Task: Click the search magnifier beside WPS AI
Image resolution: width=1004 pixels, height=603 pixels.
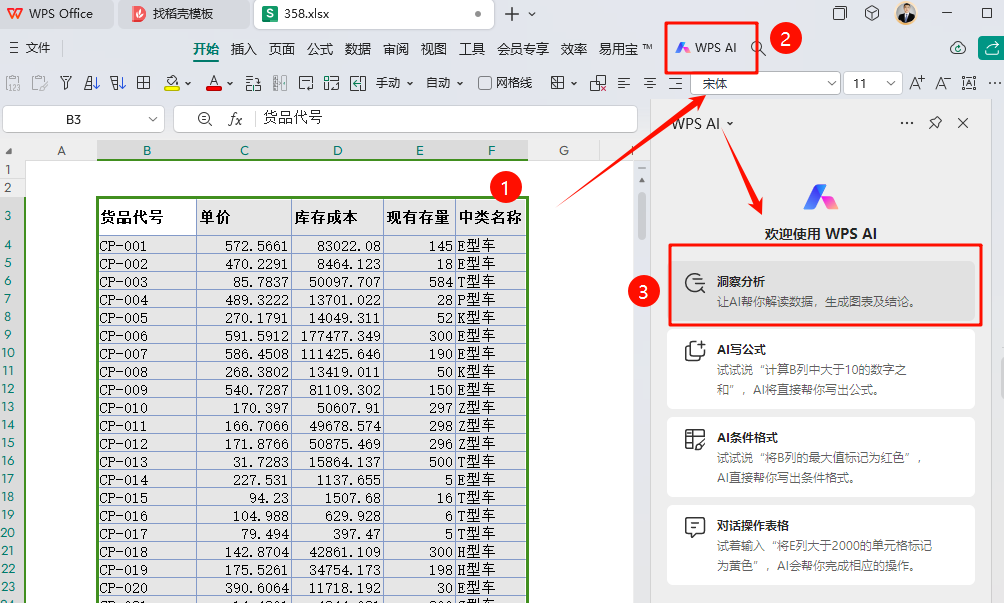Action: click(x=758, y=49)
